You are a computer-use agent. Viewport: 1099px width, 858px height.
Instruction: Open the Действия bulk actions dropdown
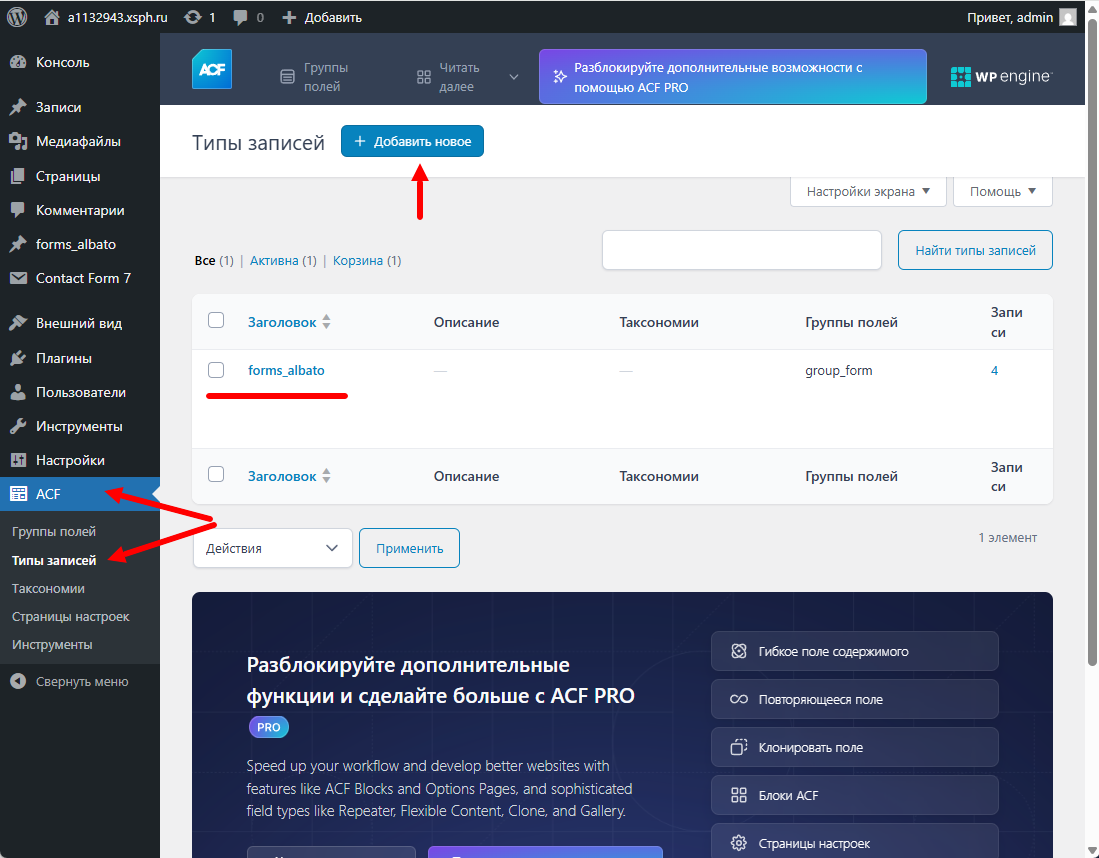click(x=272, y=548)
